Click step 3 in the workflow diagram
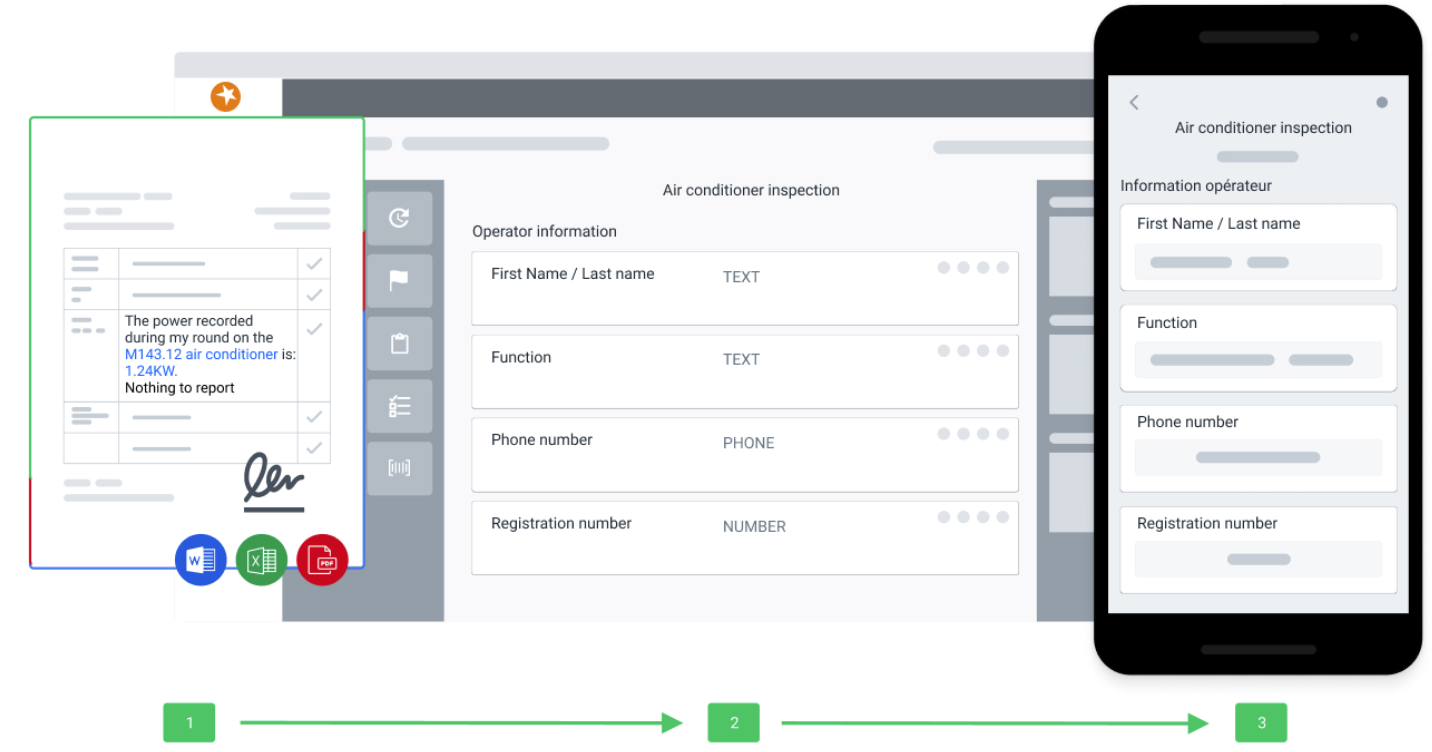The image size is (1432, 752). pos(1261,722)
